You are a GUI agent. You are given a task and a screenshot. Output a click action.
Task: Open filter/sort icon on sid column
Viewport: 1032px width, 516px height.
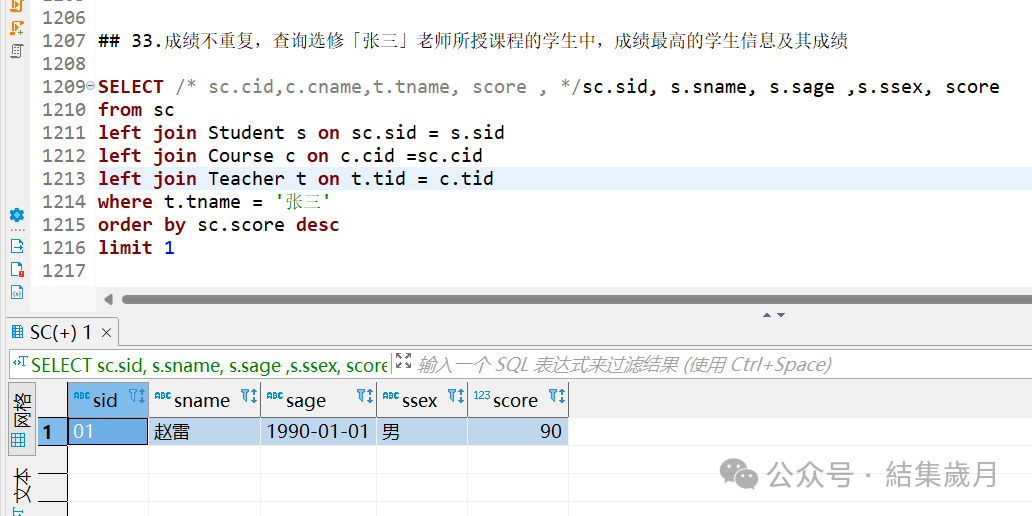pyautogui.click(x=136, y=396)
